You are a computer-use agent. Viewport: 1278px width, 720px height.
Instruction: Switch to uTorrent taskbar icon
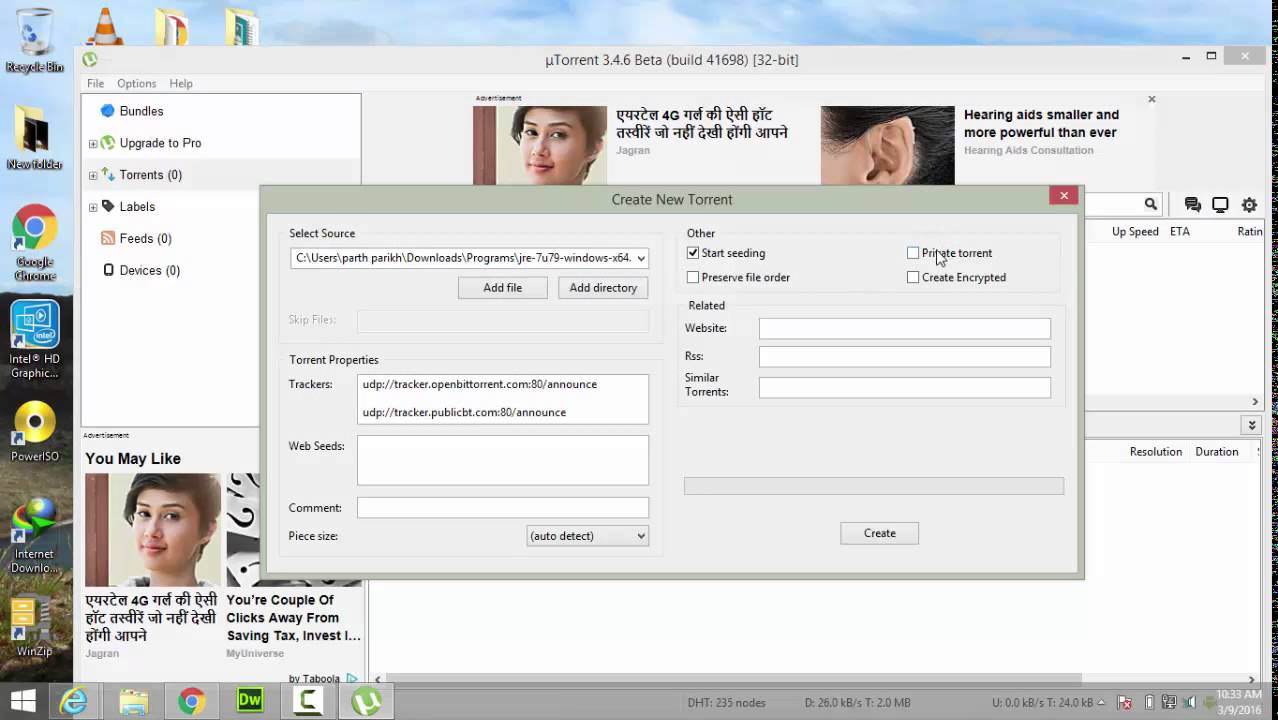click(x=365, y=701)
